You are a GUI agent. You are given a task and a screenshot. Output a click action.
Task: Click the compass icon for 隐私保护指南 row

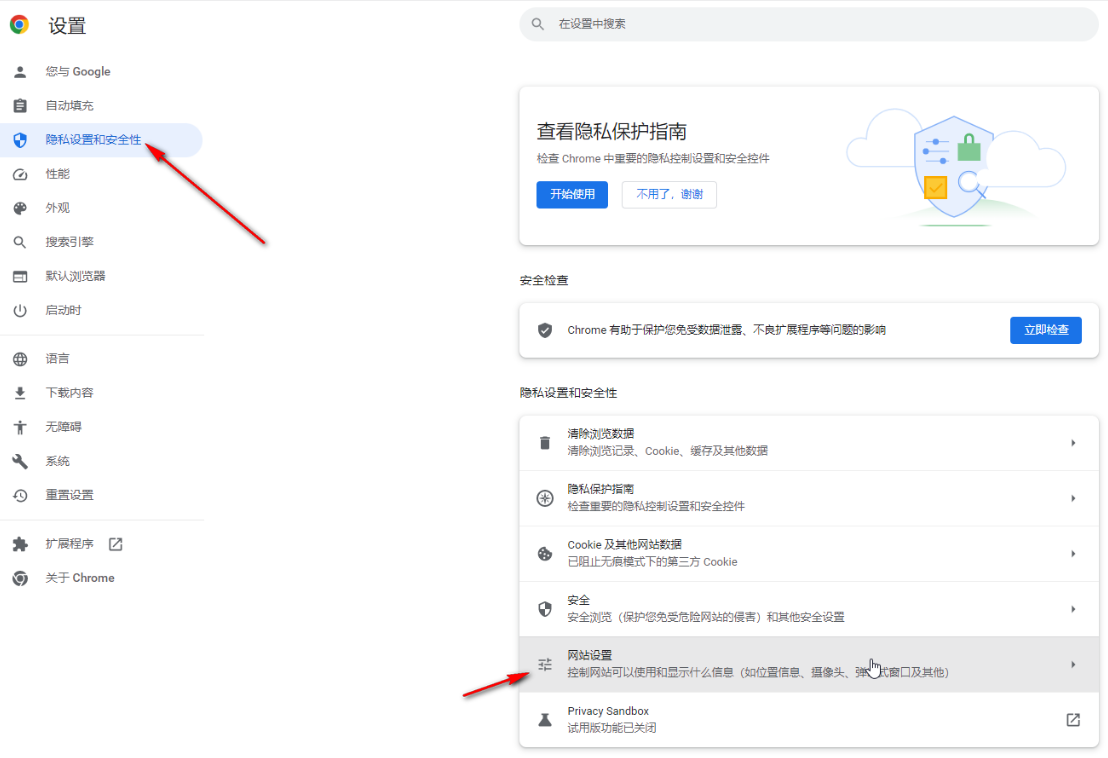[545, 498]
